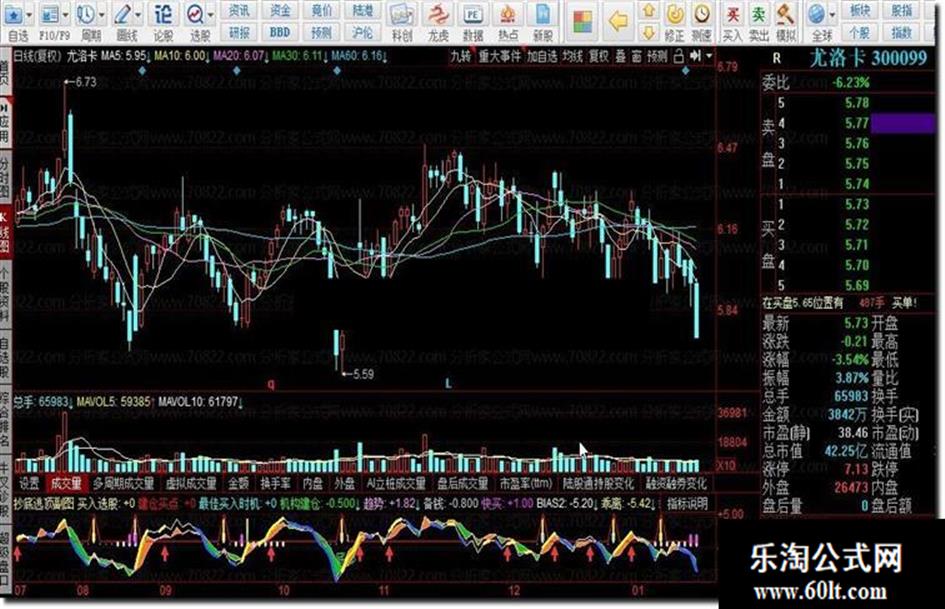Switch to the AI立桩成交量 tab
This screenshot has height=609, width=945.
tap(396, 484)
